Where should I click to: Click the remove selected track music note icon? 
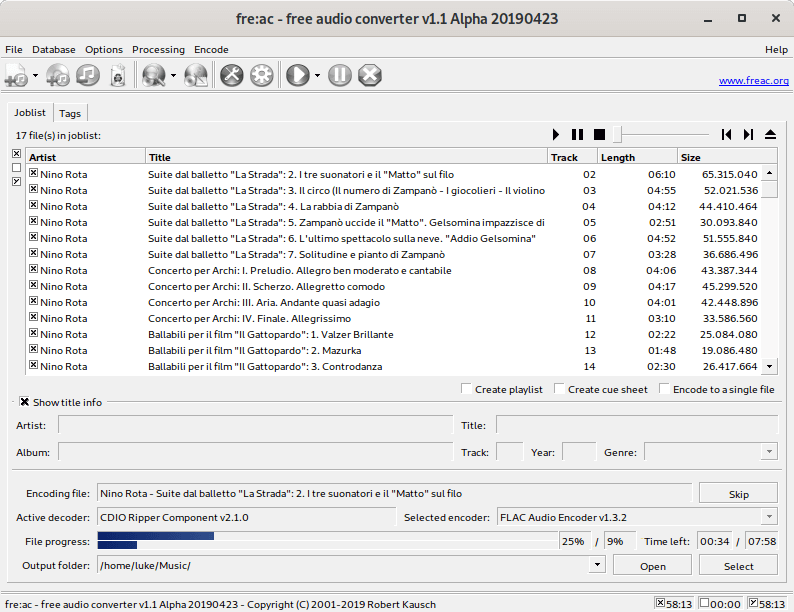click(88, 75)
